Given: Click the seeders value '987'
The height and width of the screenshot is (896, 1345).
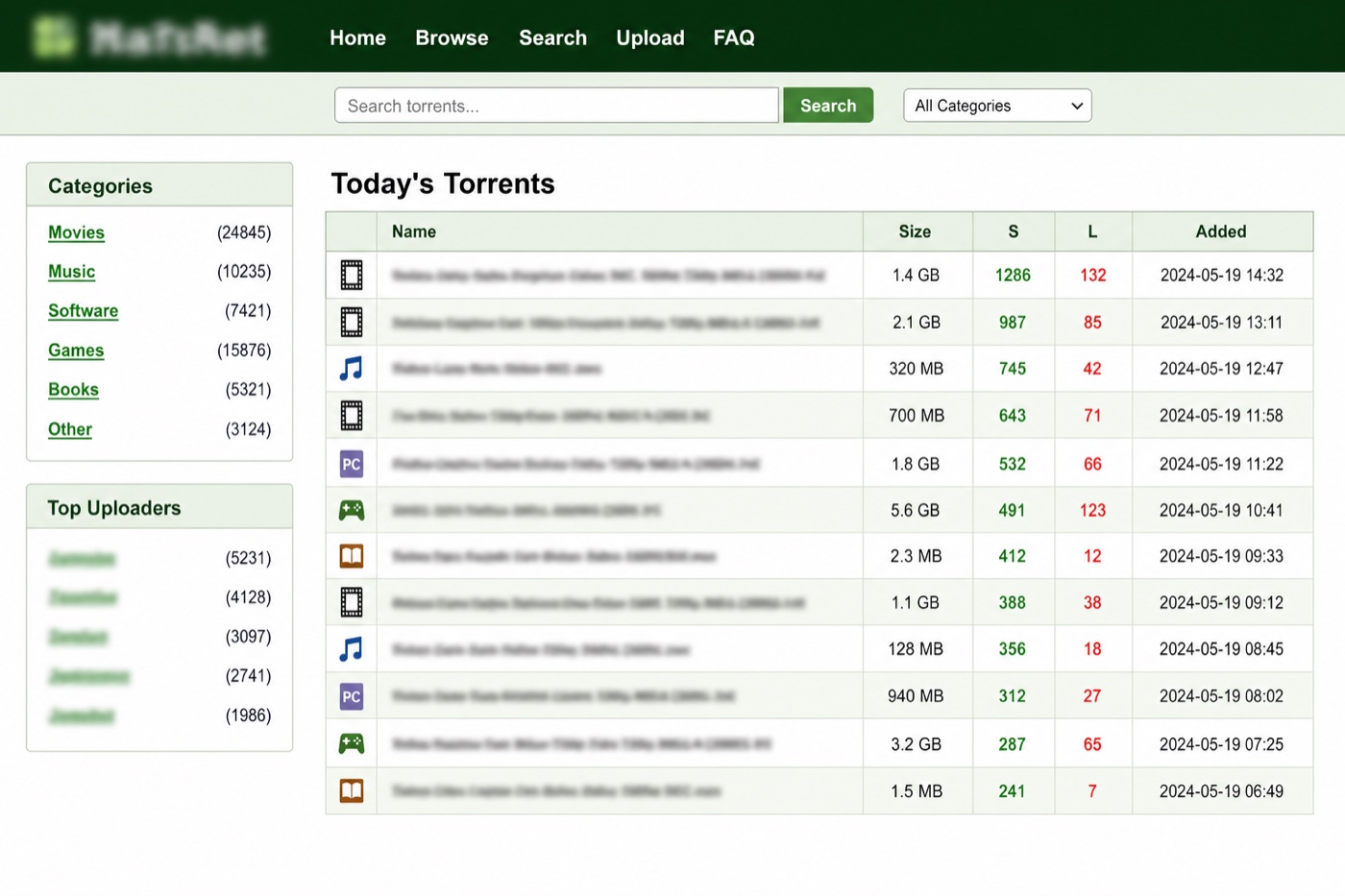Looking at the screenshot, I should [x=1013, y=323].
